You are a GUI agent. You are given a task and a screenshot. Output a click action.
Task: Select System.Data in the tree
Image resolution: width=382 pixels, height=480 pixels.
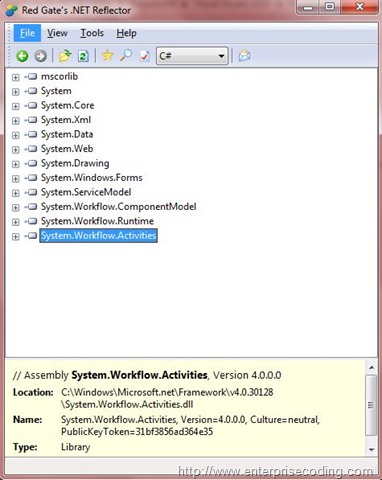(67, 134)
